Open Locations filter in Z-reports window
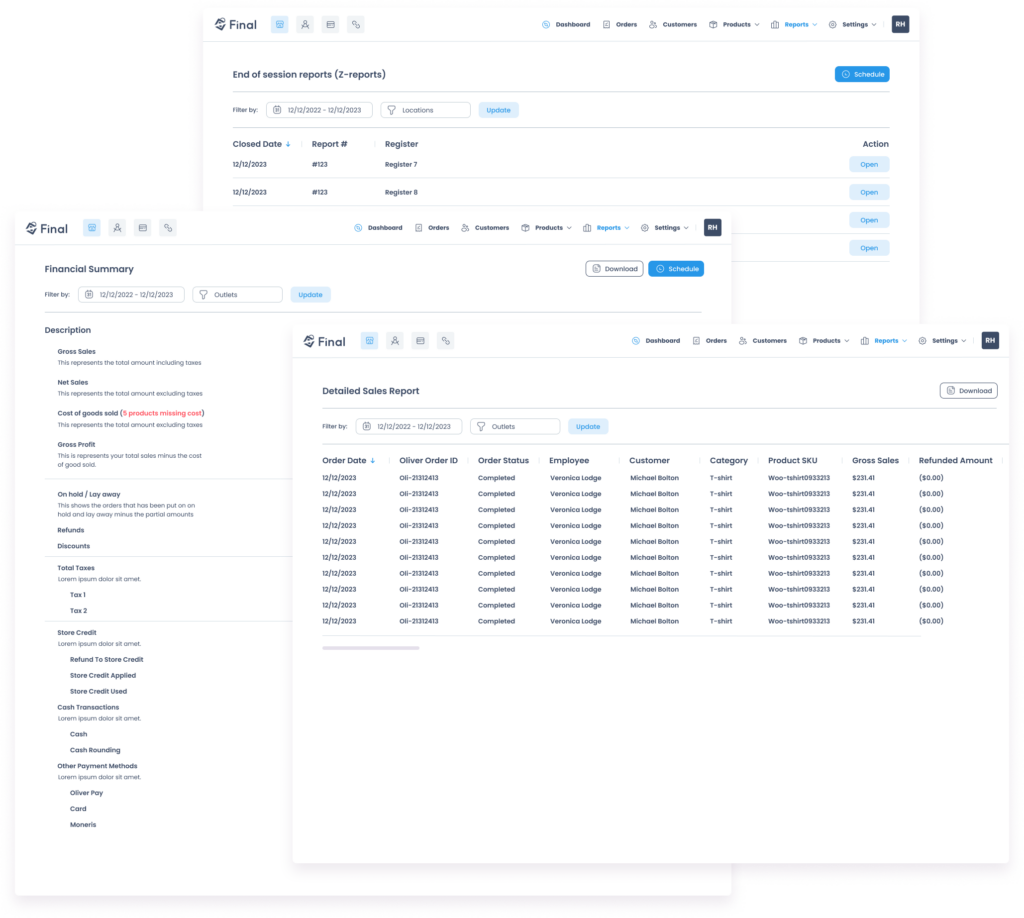1024x918 pixels. (x=426, y=110)
